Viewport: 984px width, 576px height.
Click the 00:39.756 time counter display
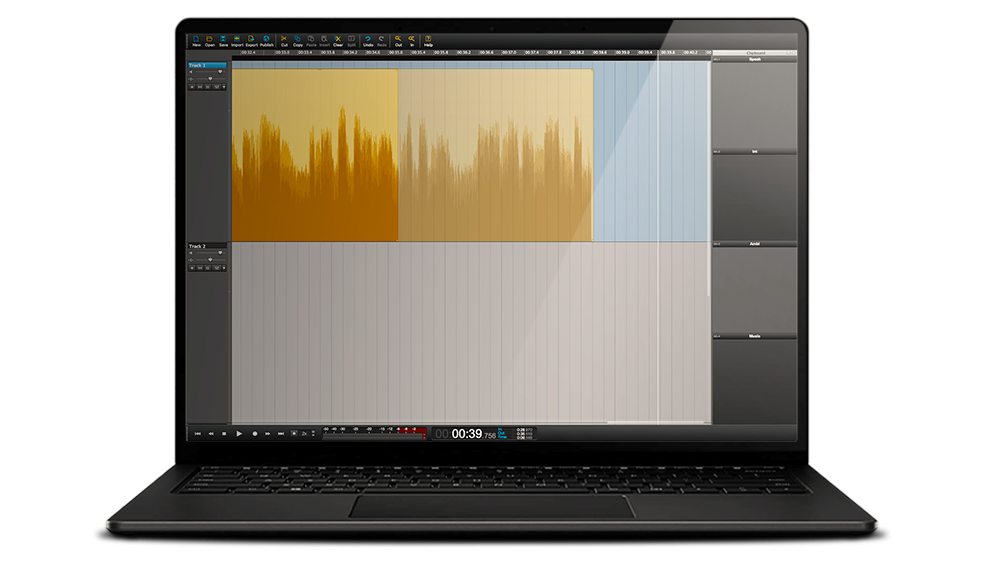click(x=465, y=434)
